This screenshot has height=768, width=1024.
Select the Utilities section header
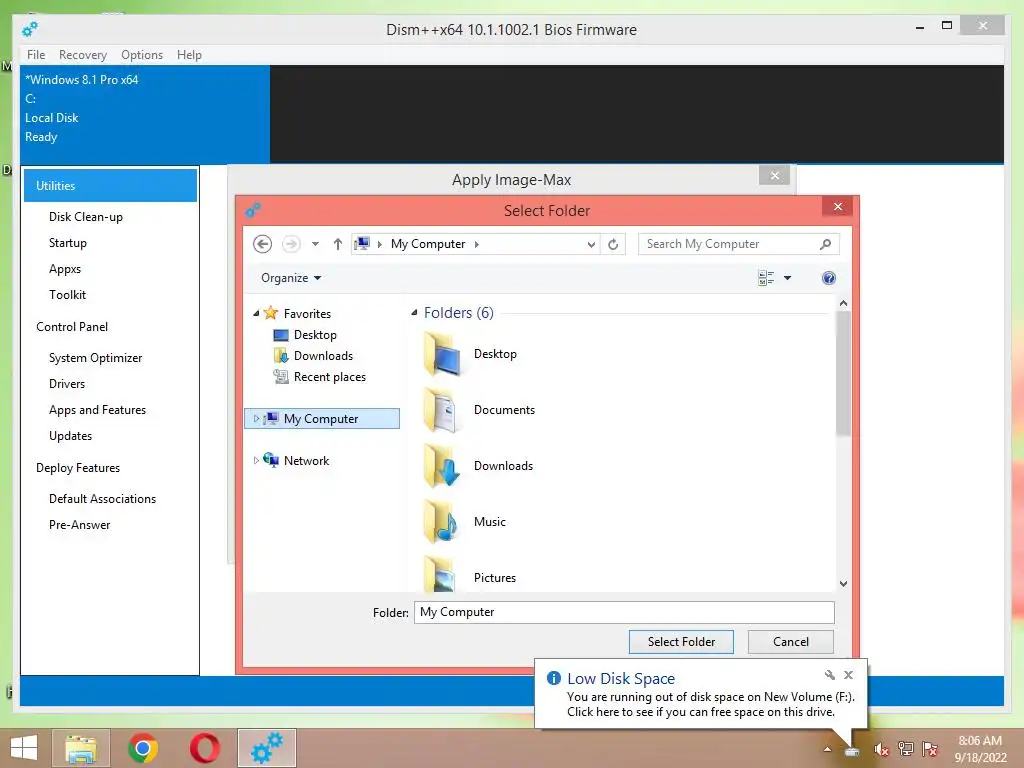pos(110,185)
